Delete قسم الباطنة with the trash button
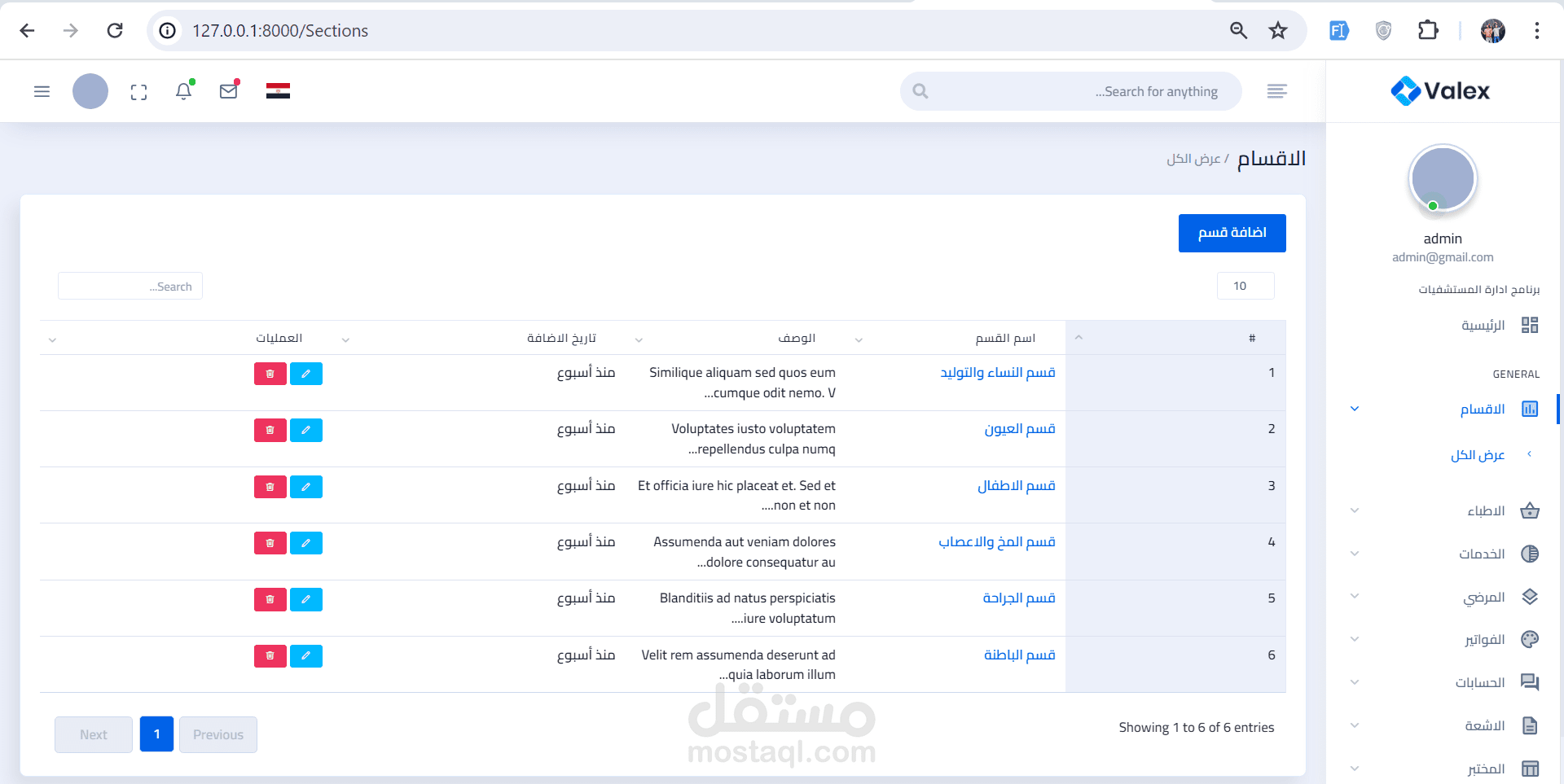Screen dimensions: 1564x784 pyautogui.click(x=270, y=656)
